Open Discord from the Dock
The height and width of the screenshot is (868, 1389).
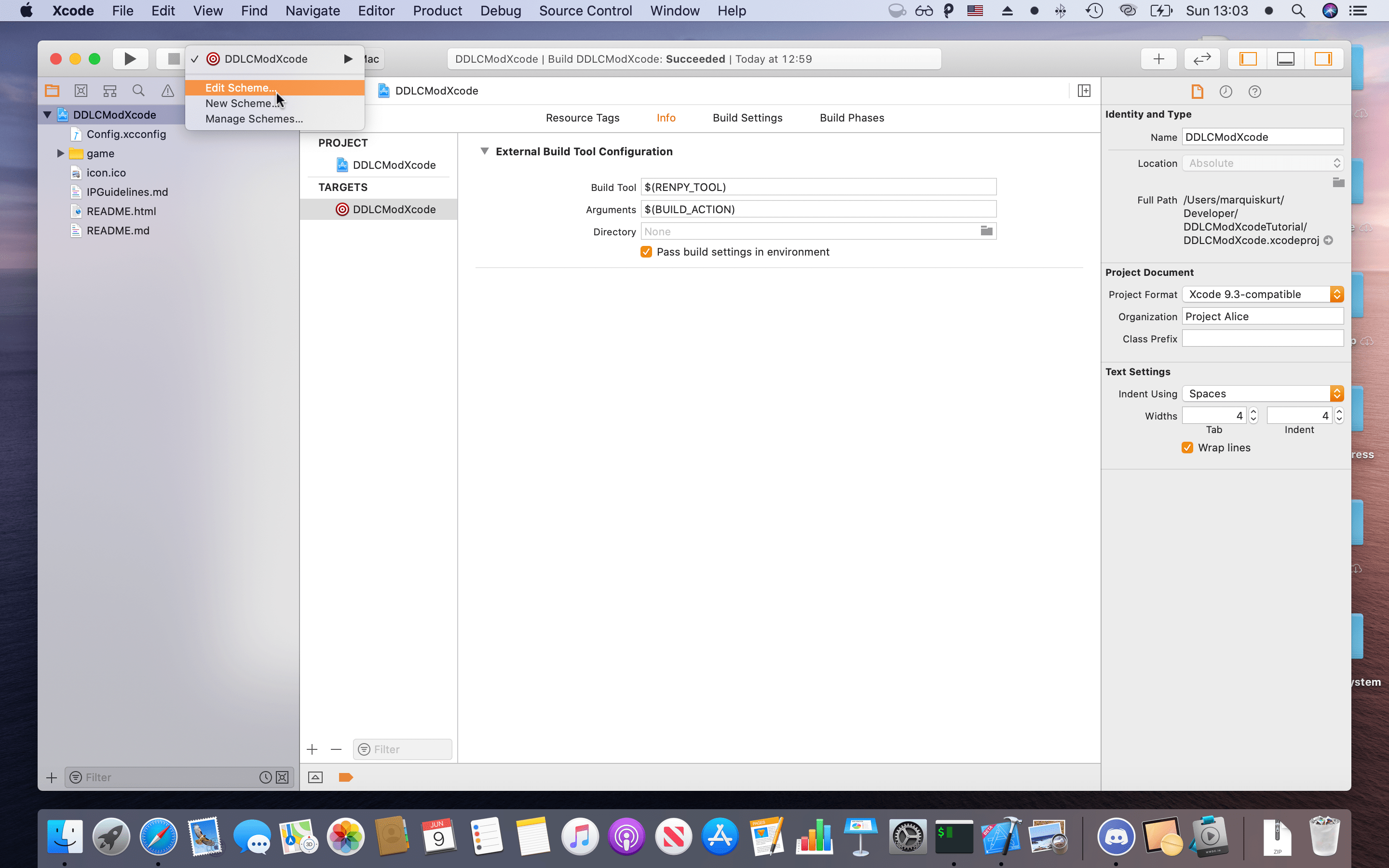tap(1116, 837)
